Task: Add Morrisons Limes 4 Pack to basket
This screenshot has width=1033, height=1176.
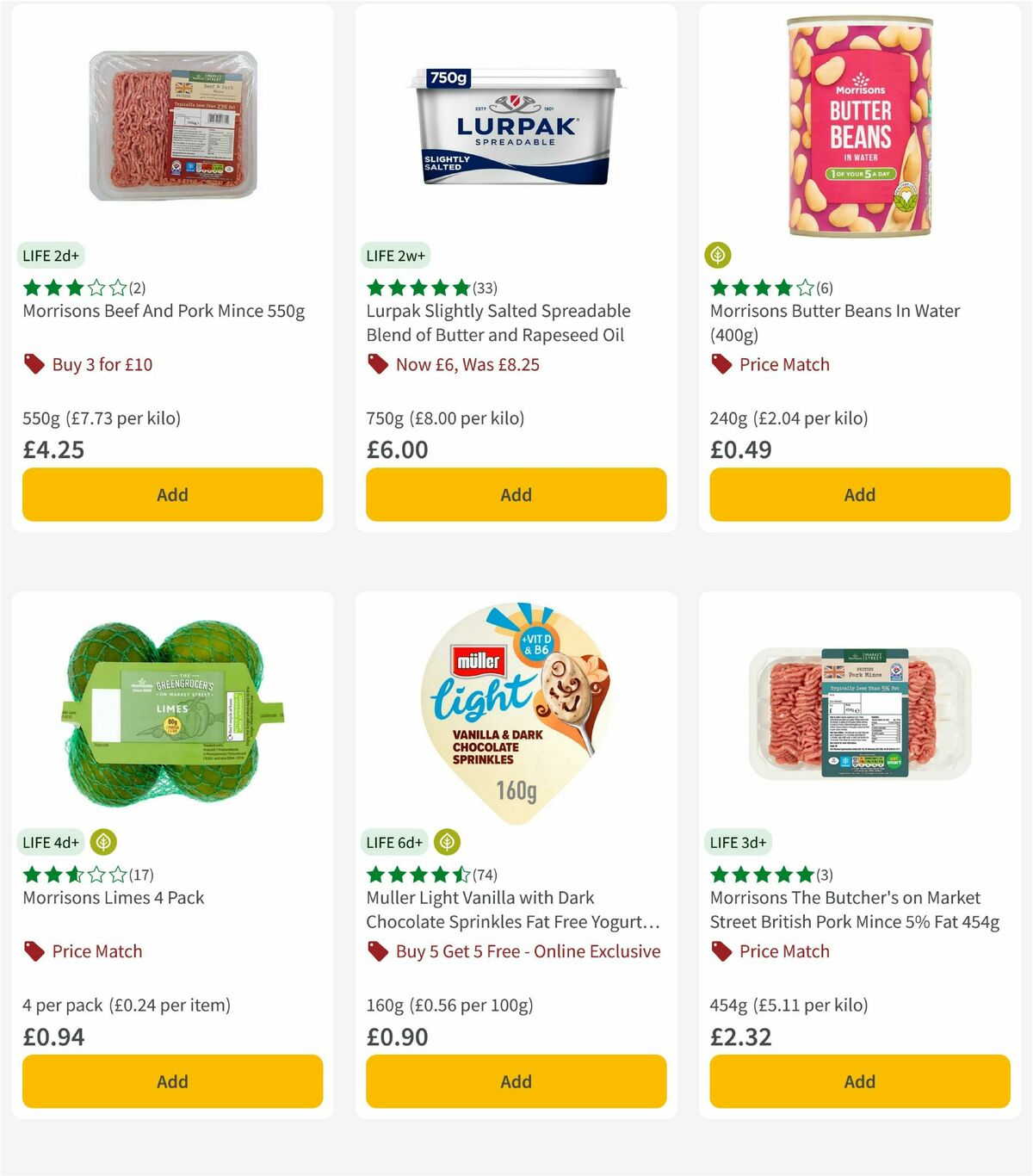Action: pyautogui.click(x=172, y=1081)
